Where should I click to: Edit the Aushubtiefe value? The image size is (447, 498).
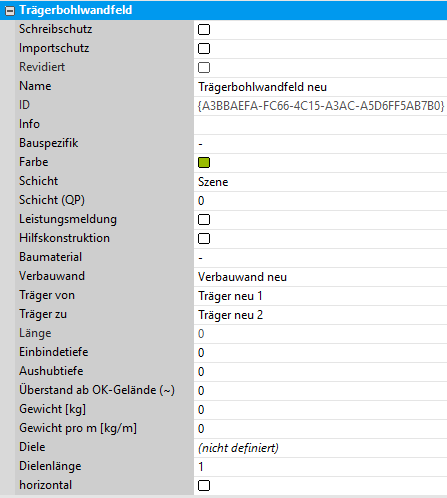[x=320, y=372]
